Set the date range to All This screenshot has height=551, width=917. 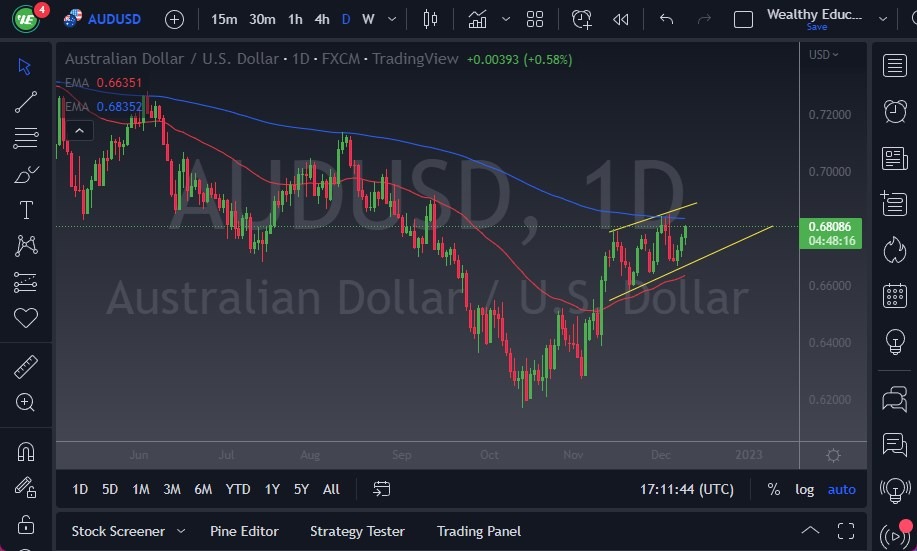tap(331, 489)
